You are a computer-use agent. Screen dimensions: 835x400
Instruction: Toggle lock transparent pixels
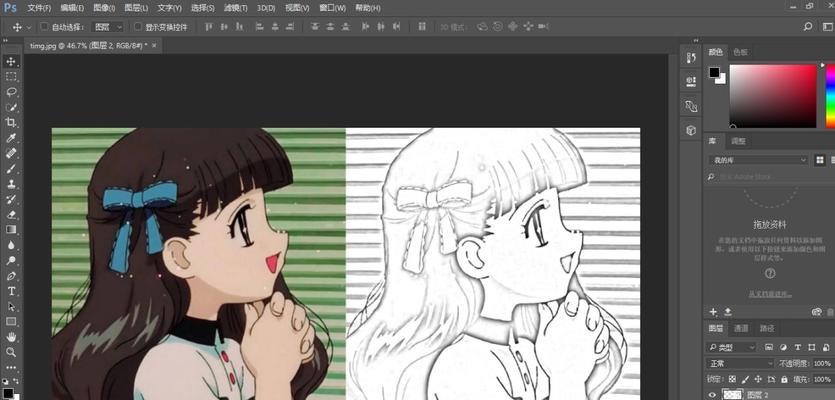tap(732, 379)
